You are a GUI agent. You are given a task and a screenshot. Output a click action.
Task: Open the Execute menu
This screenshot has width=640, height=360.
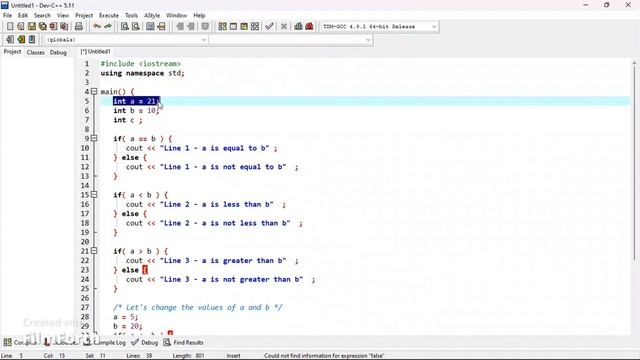[109, 16]
